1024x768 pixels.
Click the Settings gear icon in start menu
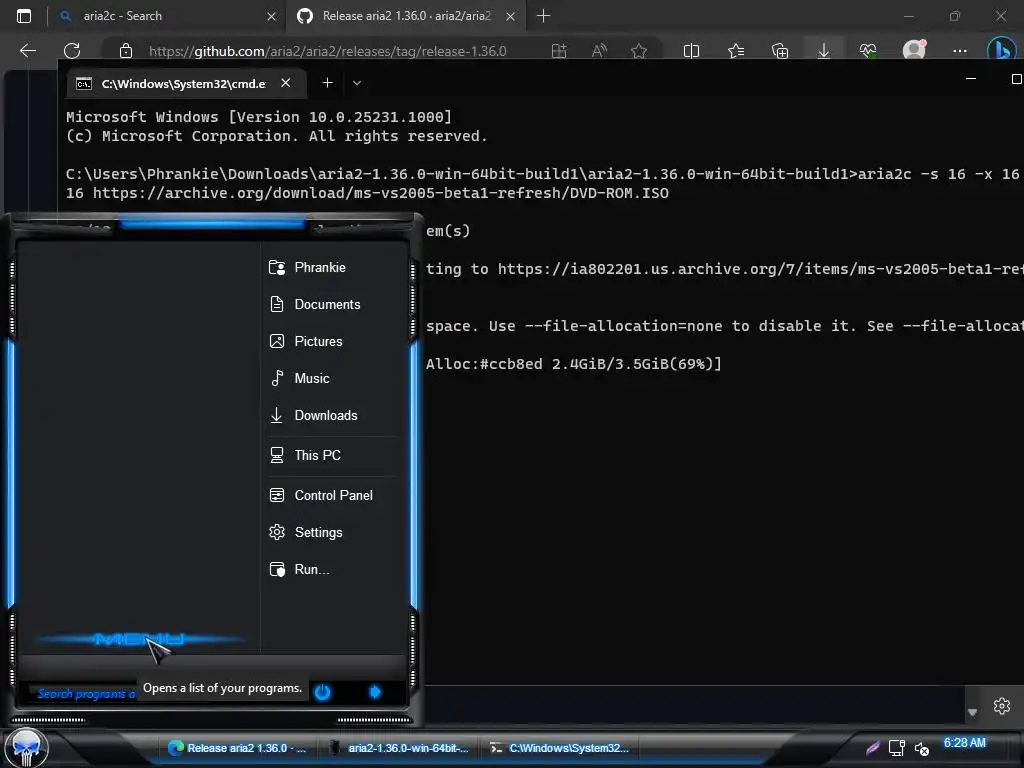coord(277,532)
